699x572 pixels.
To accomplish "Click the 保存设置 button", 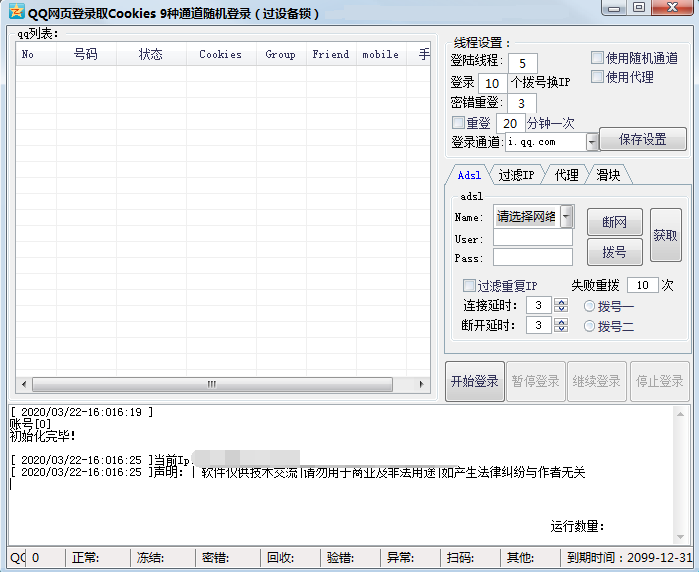I will 642,140.
